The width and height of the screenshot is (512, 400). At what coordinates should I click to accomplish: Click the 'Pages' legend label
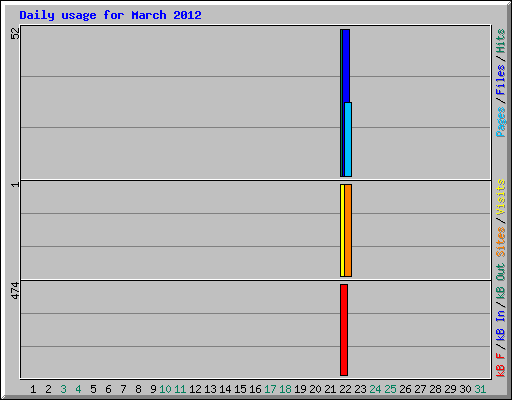pyautogui.click(x=501, y=122)
